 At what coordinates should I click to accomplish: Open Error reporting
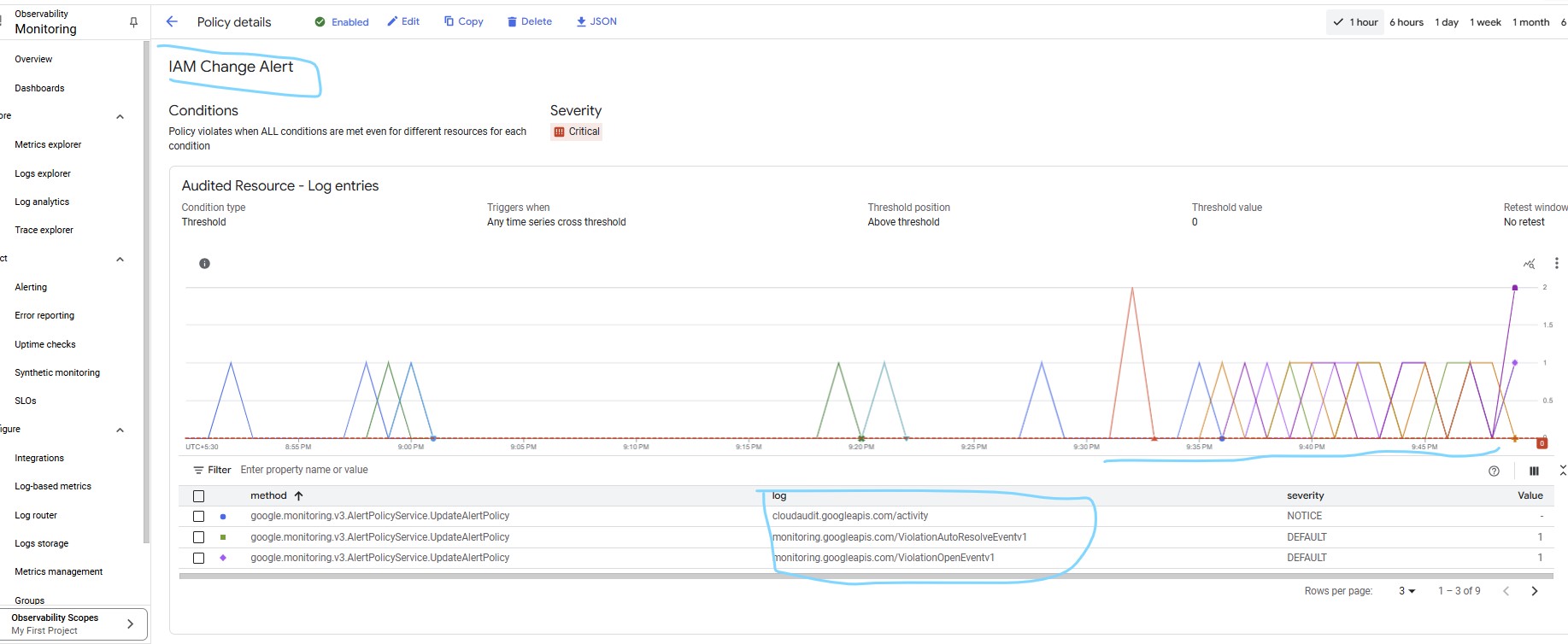[x=44, y=315]
